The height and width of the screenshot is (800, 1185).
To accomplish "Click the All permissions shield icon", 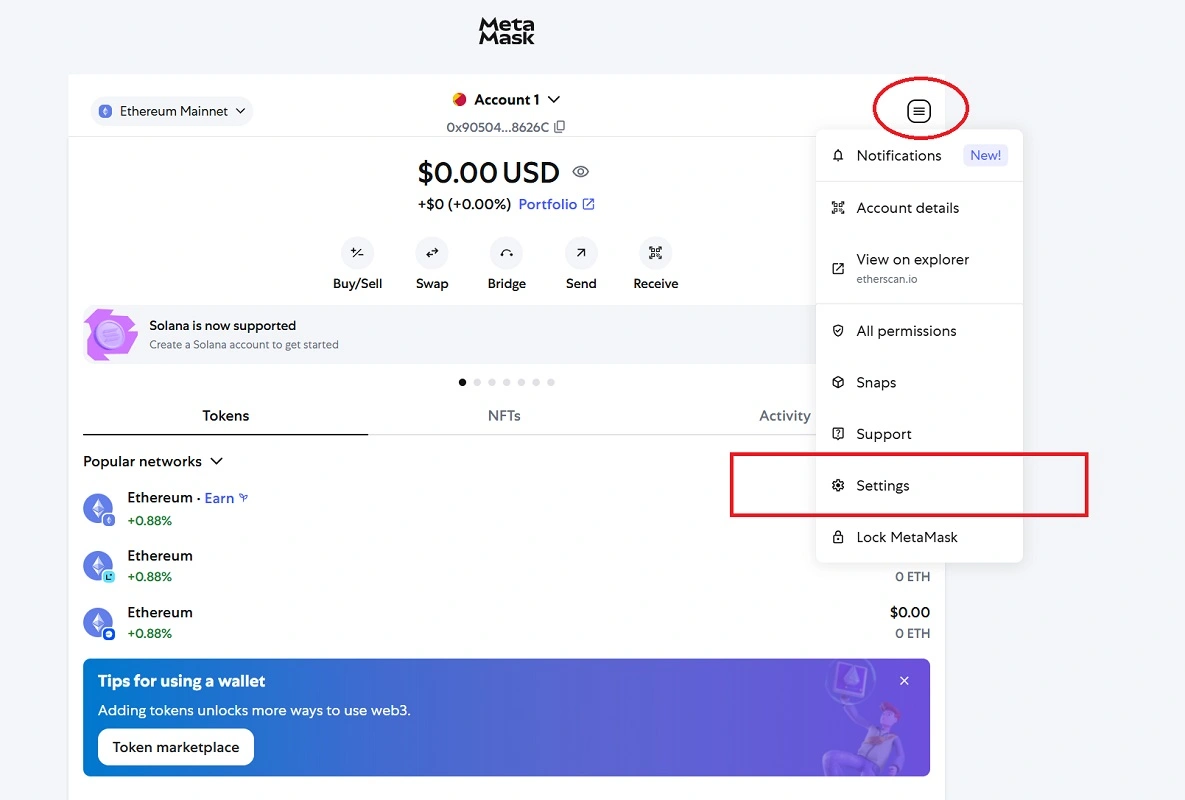I will (x=837, y=331).
